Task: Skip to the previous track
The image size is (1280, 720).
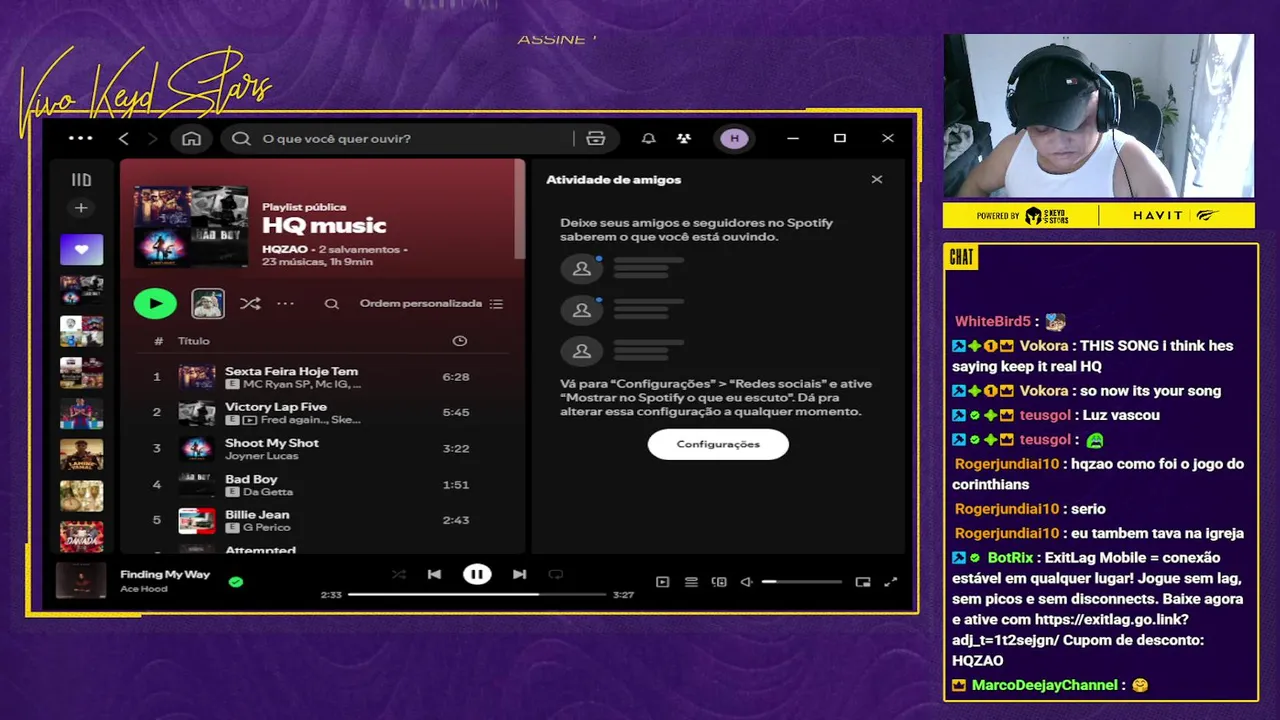Action: (x=434, y=574)
